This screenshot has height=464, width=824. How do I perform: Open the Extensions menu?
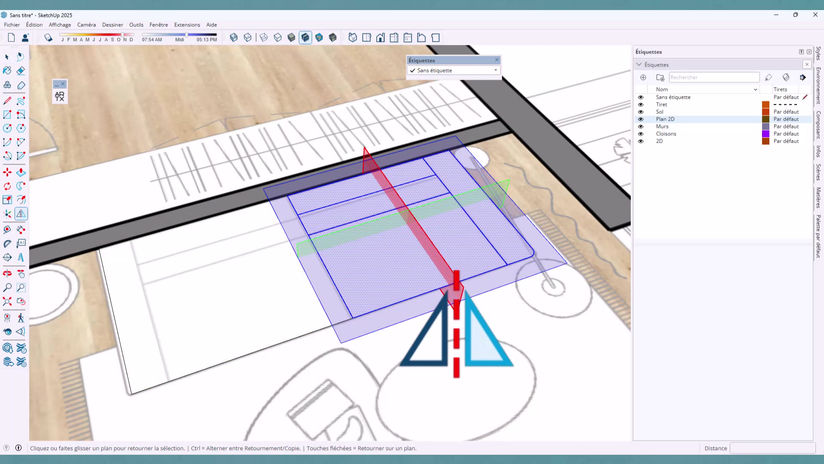(187, 25)
